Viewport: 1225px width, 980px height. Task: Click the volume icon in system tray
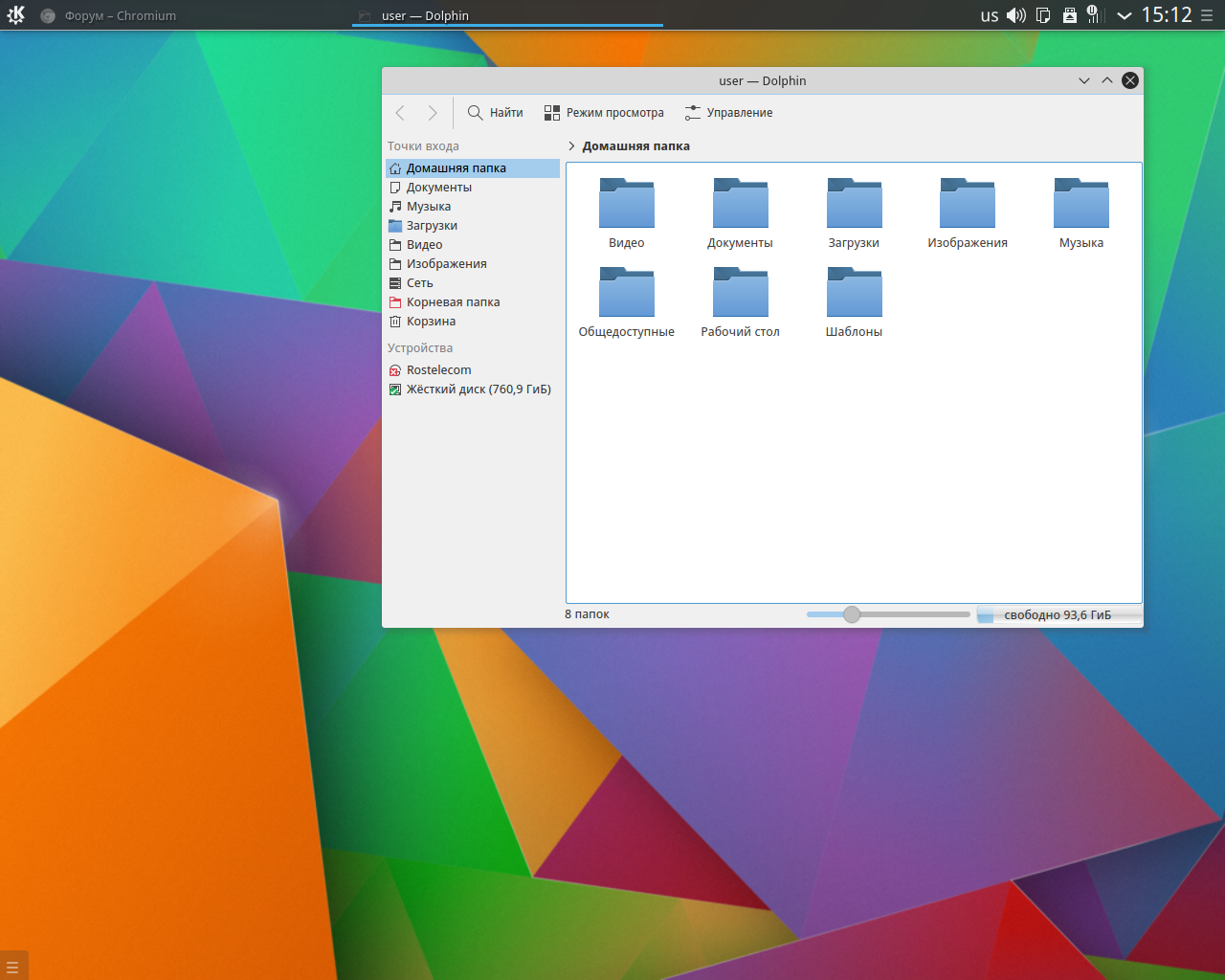[1016, 15]
